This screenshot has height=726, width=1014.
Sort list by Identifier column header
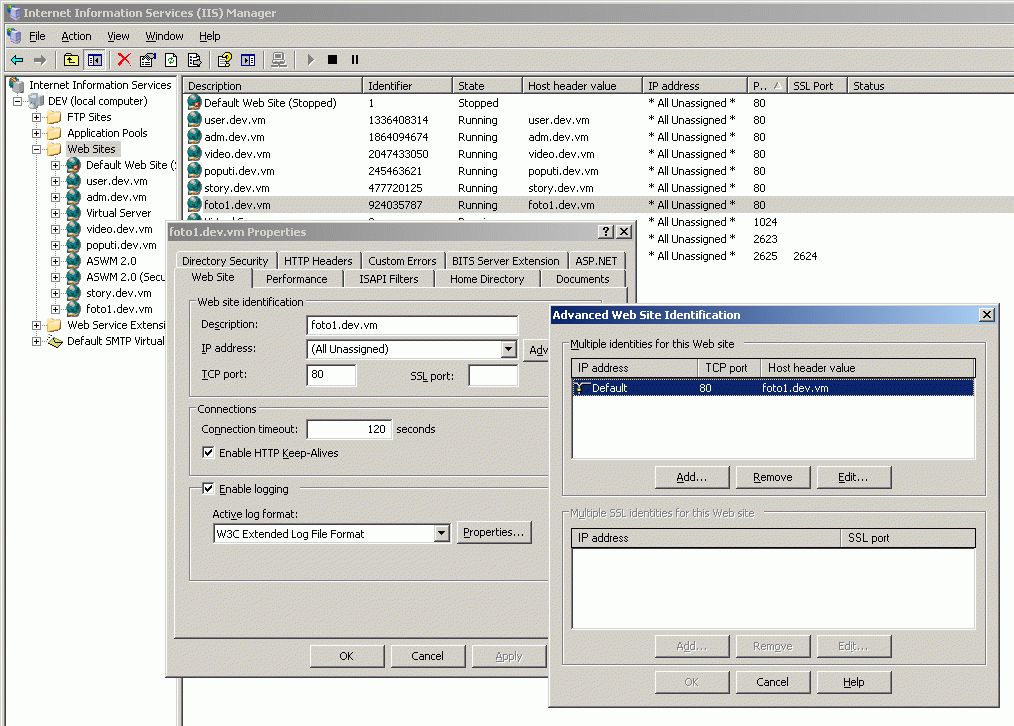coord(407,86)
